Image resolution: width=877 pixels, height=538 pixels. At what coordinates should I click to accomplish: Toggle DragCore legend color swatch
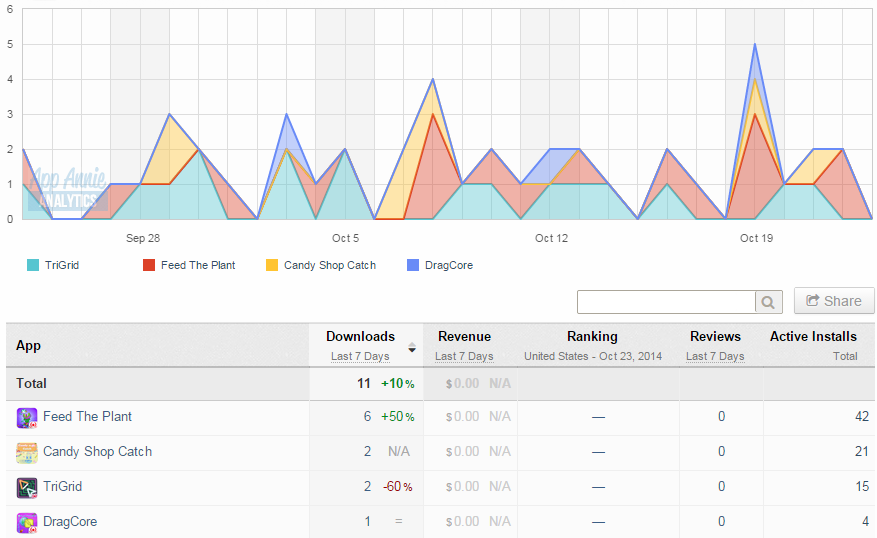coord(413,265)
